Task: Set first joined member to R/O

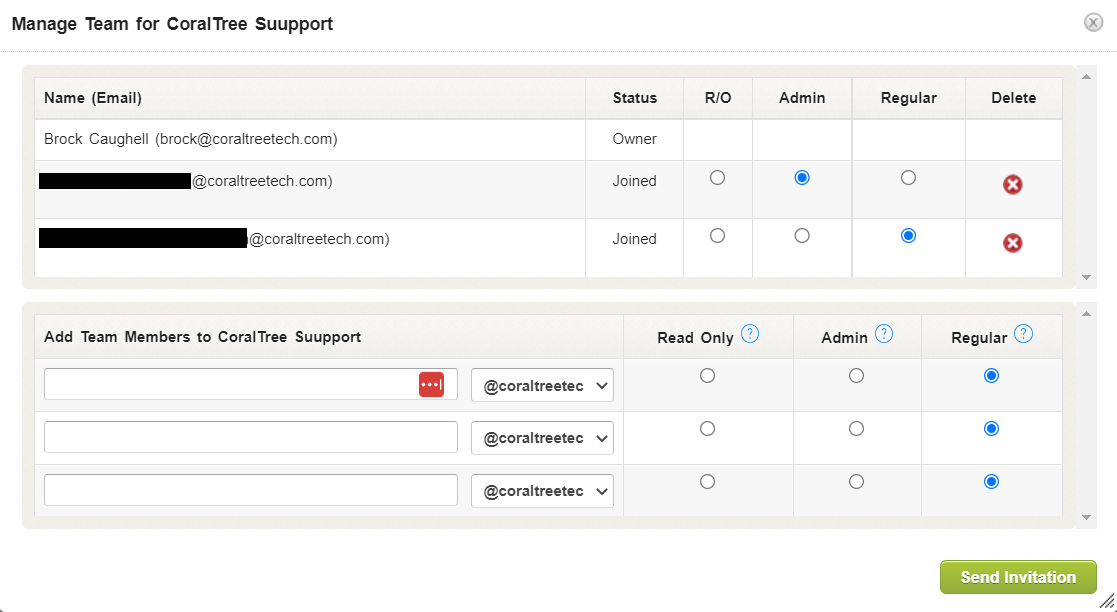Action: click(717, 178)
